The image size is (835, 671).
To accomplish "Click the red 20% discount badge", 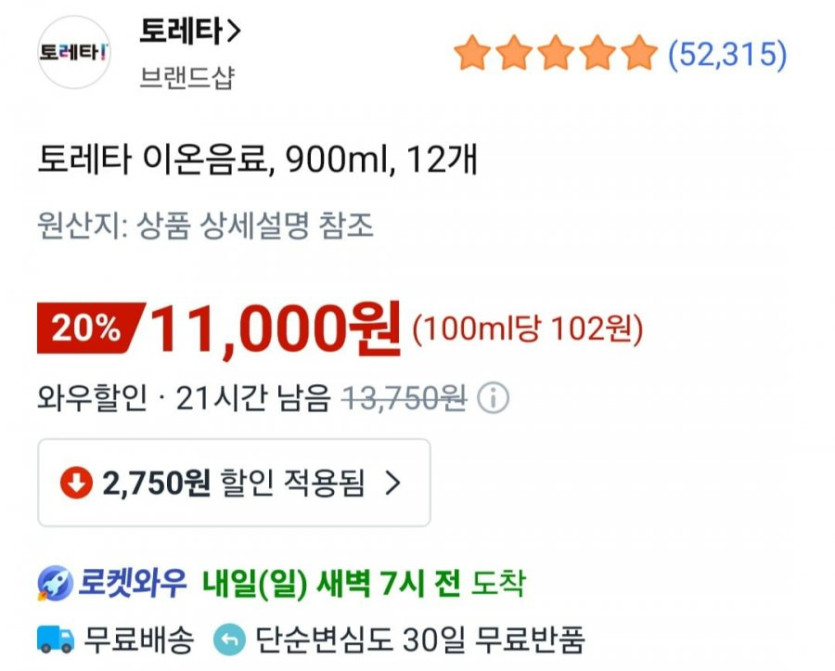I will pos(89,327).
